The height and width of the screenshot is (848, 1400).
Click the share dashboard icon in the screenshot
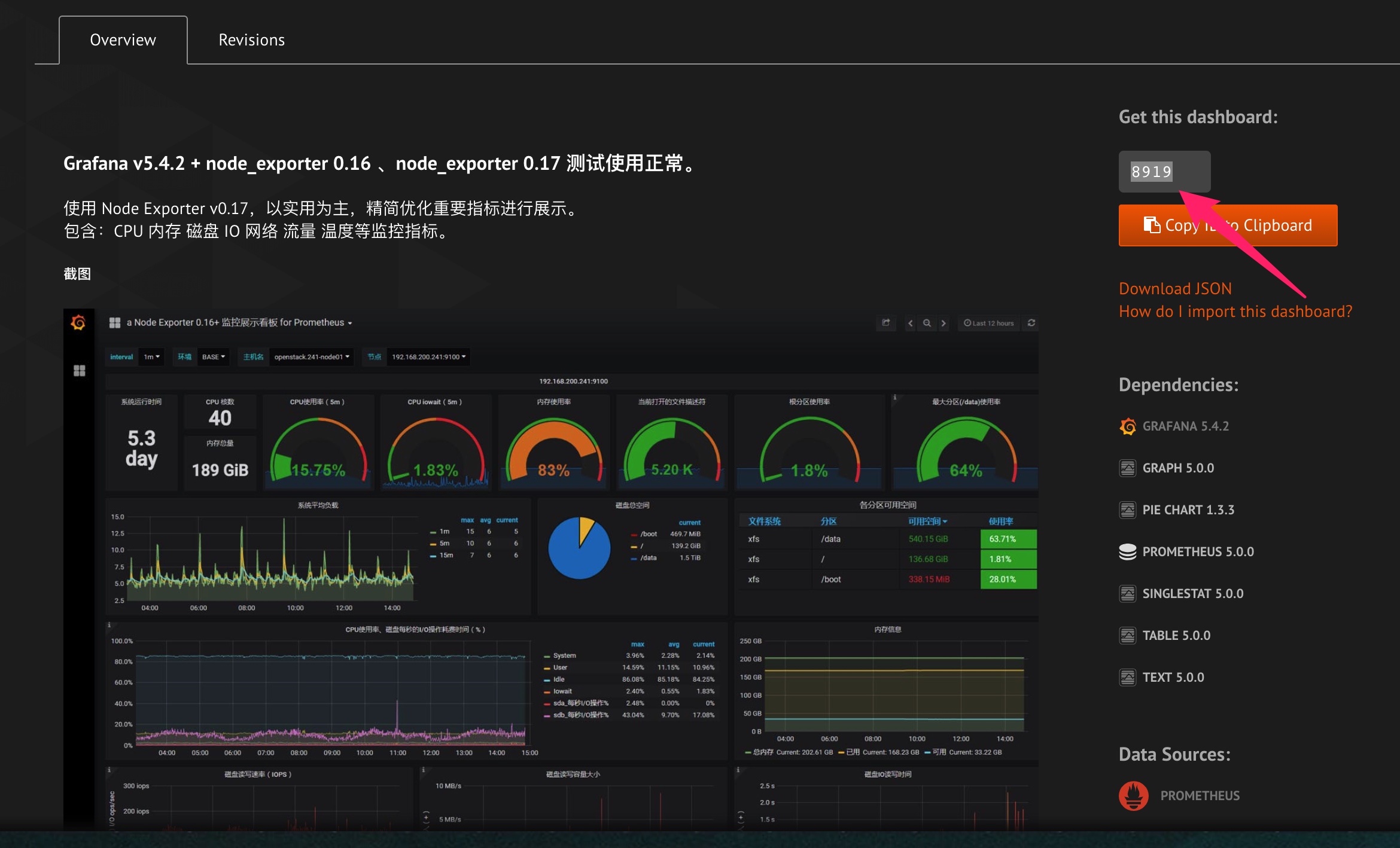click(886, 323)
